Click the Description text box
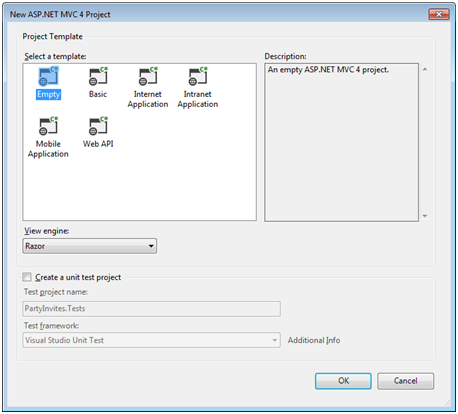Viewport: 458px width, 414px height. pos(341,142)
